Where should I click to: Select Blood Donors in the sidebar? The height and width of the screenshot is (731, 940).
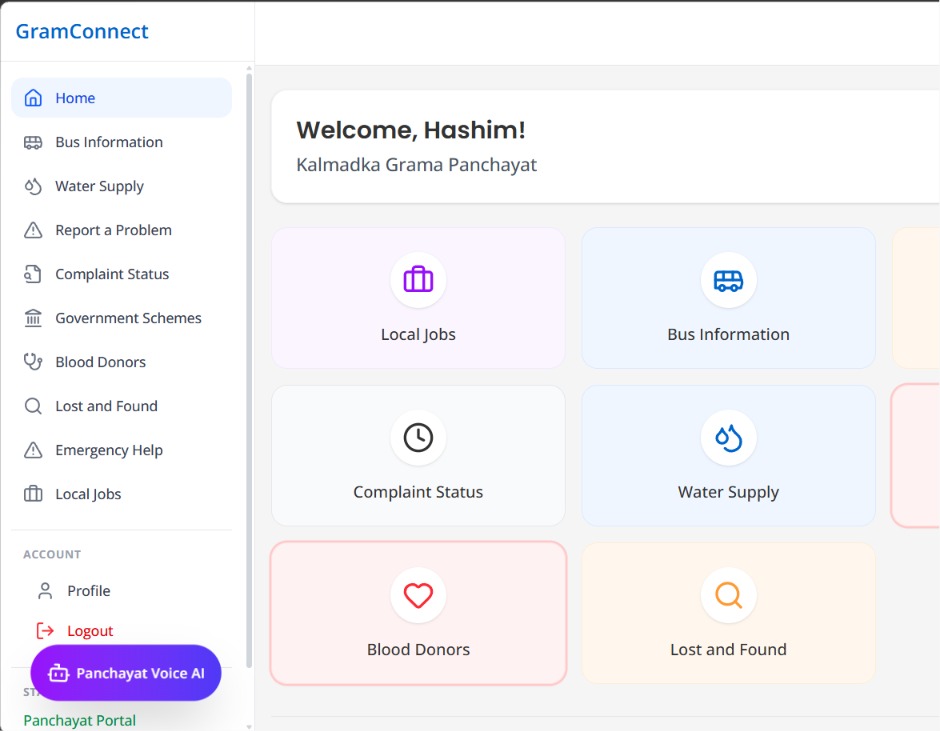click(x=122, y=362)
